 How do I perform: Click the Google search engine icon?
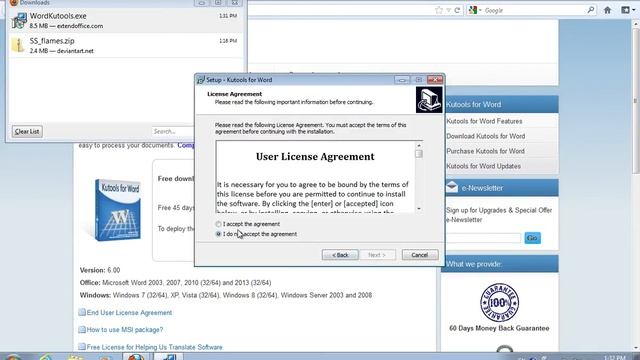473,10
